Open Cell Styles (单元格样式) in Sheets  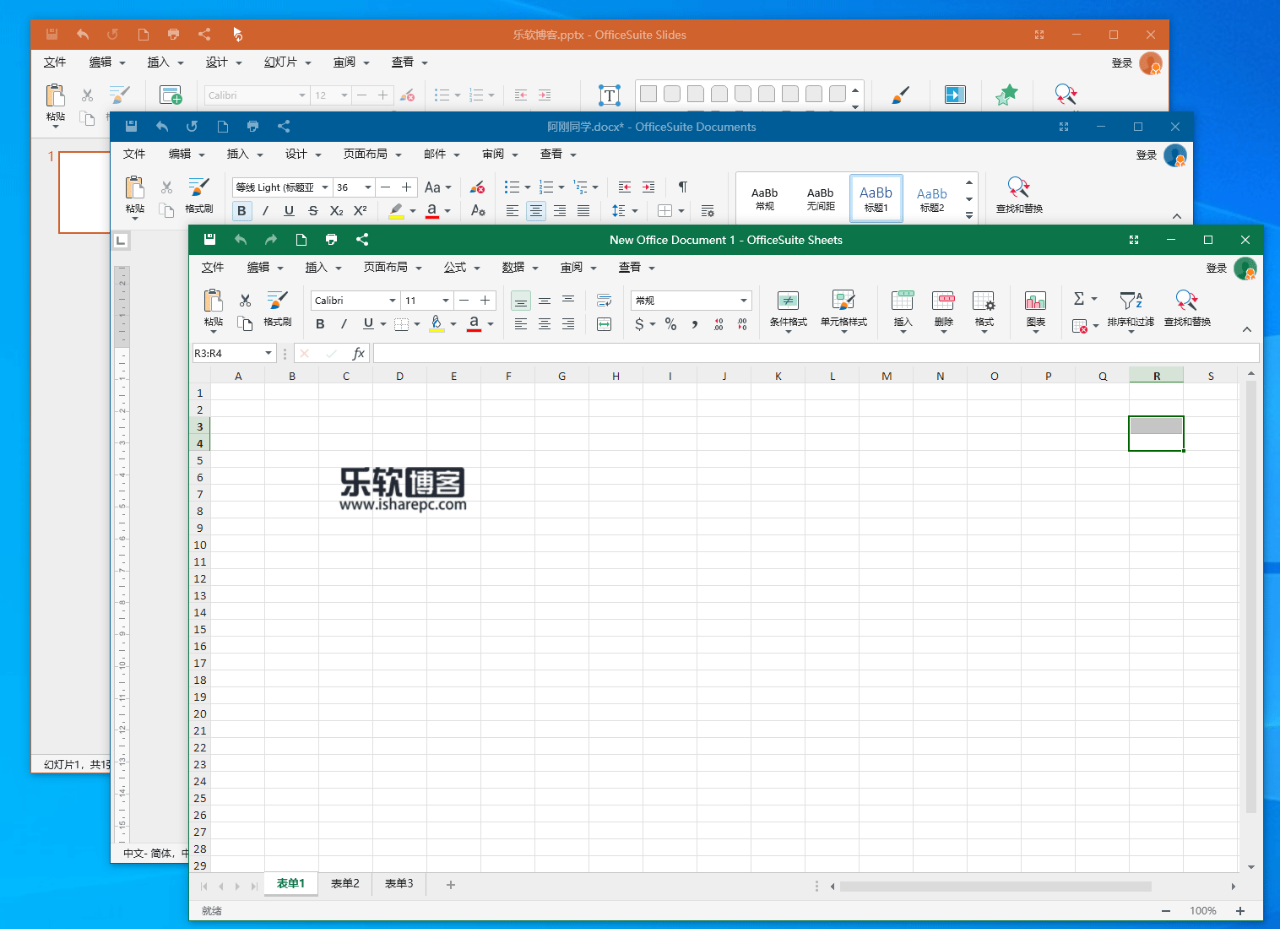(843, 310)
